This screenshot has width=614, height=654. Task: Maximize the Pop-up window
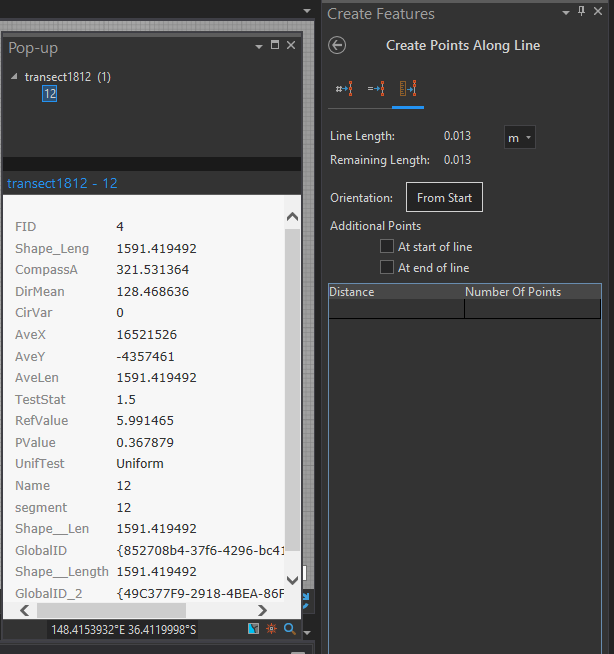[x=275, y=45]
